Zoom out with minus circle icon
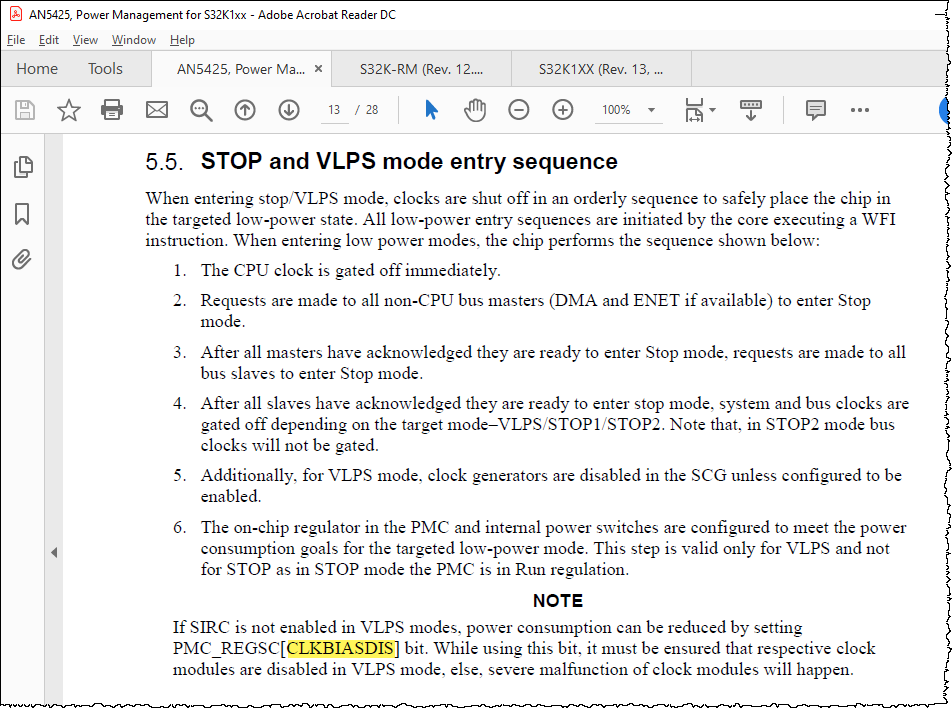Image resolution: width=952 pixels, height=710 pixels. pyautogui.click(x=518, y=110)
